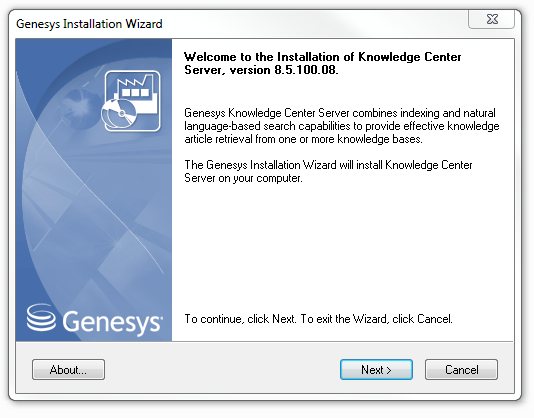The height and width of the screenshot is (418, 534).
Task: Cancel the installation wizard
Action: click(x=461, y=370)
